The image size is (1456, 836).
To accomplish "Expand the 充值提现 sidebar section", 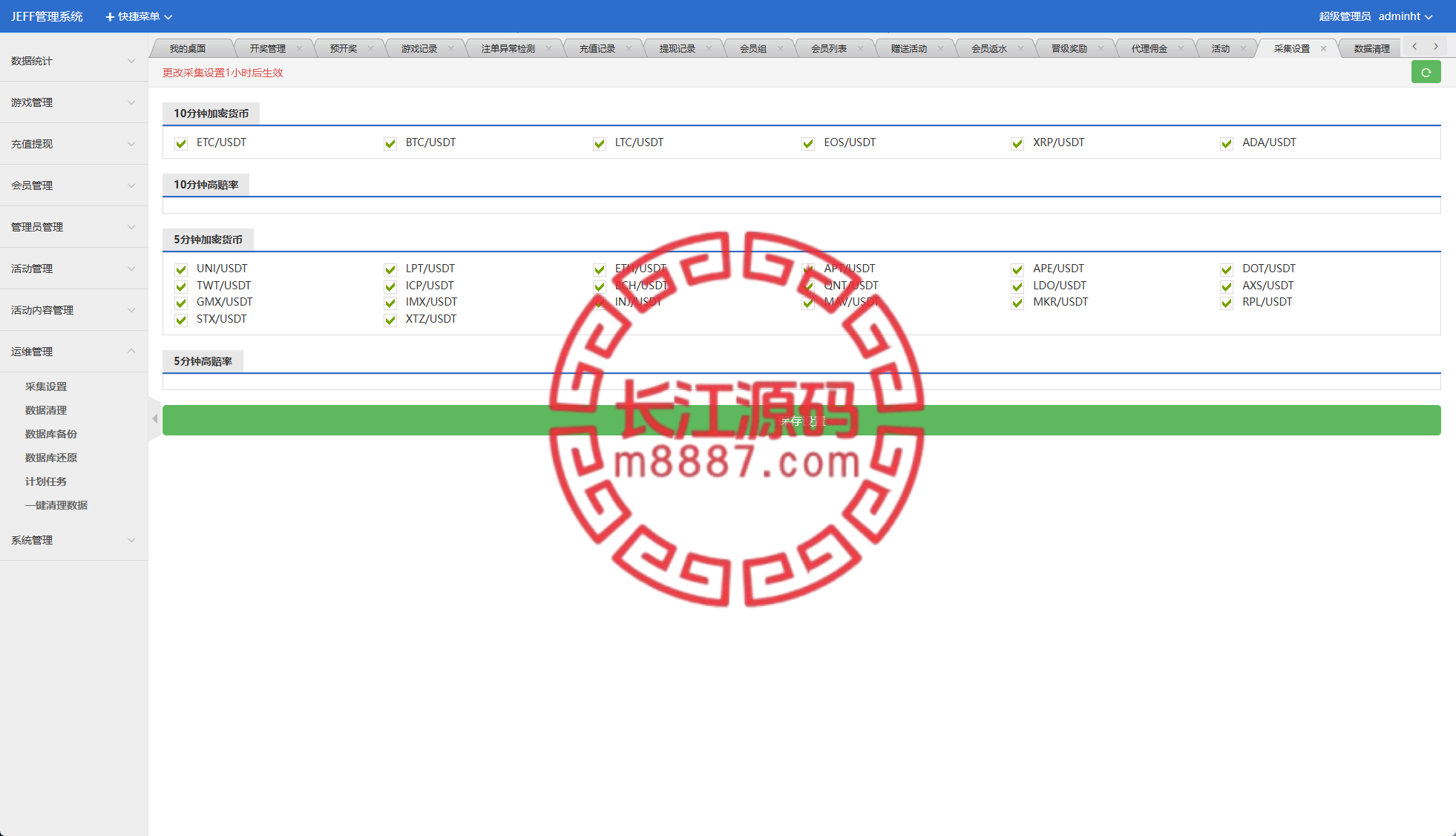I will click(x=73, y=144).
